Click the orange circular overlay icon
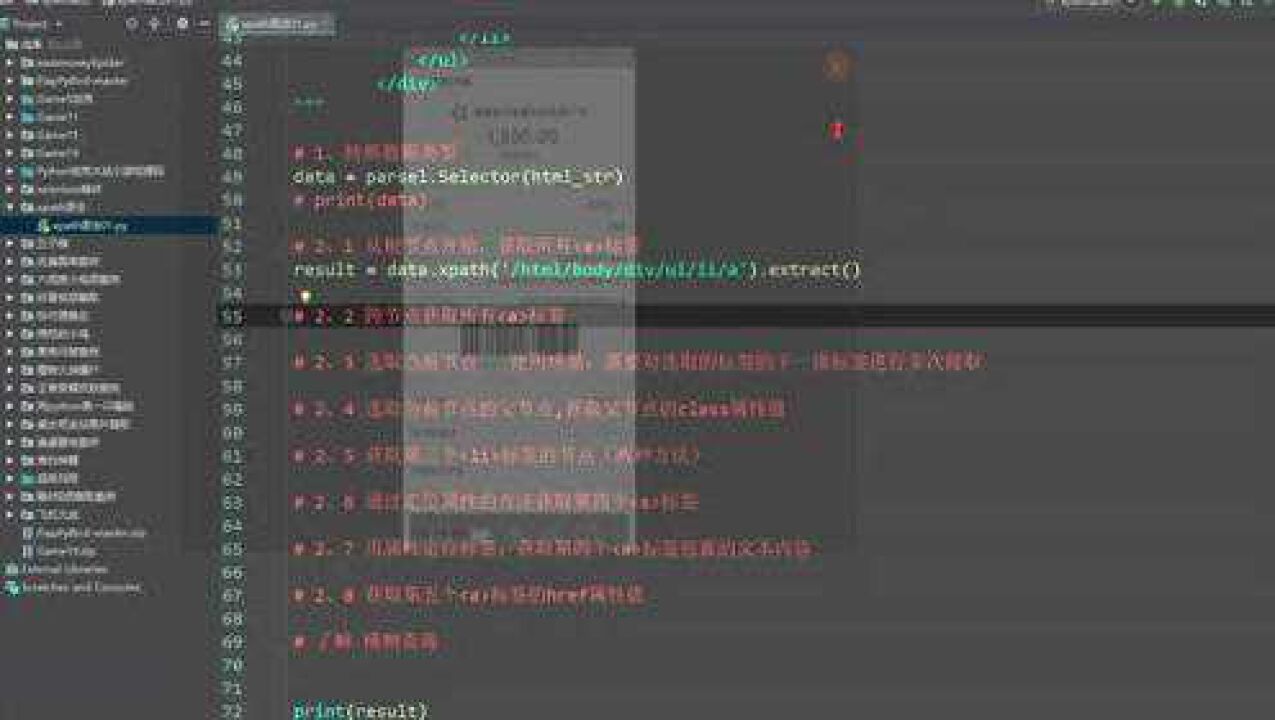Image resolution: width=1275 pixels, height=720 pixels. [x=837, y=67]
